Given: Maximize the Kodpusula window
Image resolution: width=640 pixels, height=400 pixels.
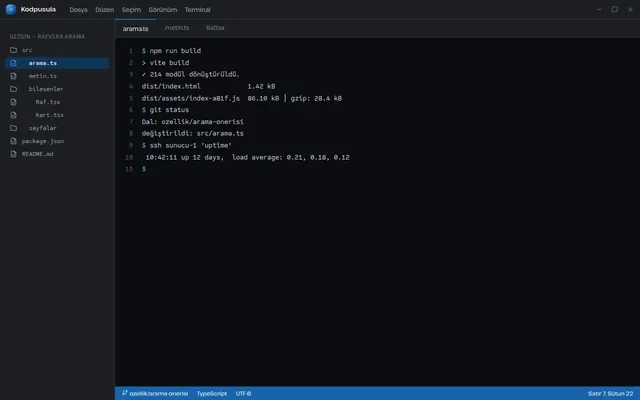Looking at the screenshot, I should pos(614,9).
